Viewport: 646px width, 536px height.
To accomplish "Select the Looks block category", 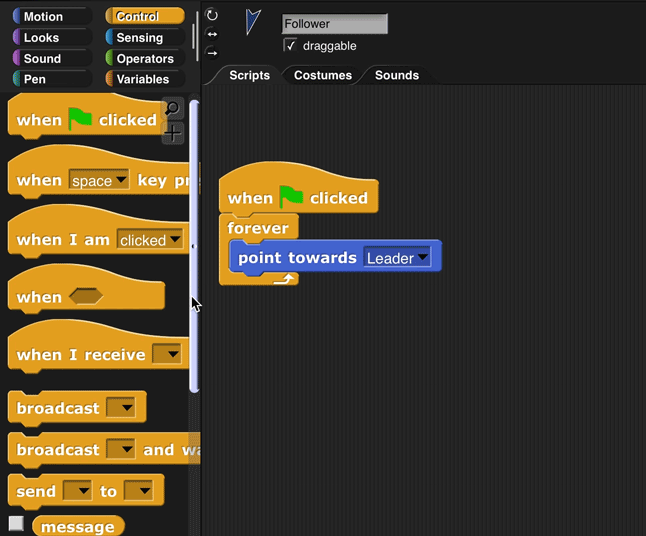I will pos(52,37).
